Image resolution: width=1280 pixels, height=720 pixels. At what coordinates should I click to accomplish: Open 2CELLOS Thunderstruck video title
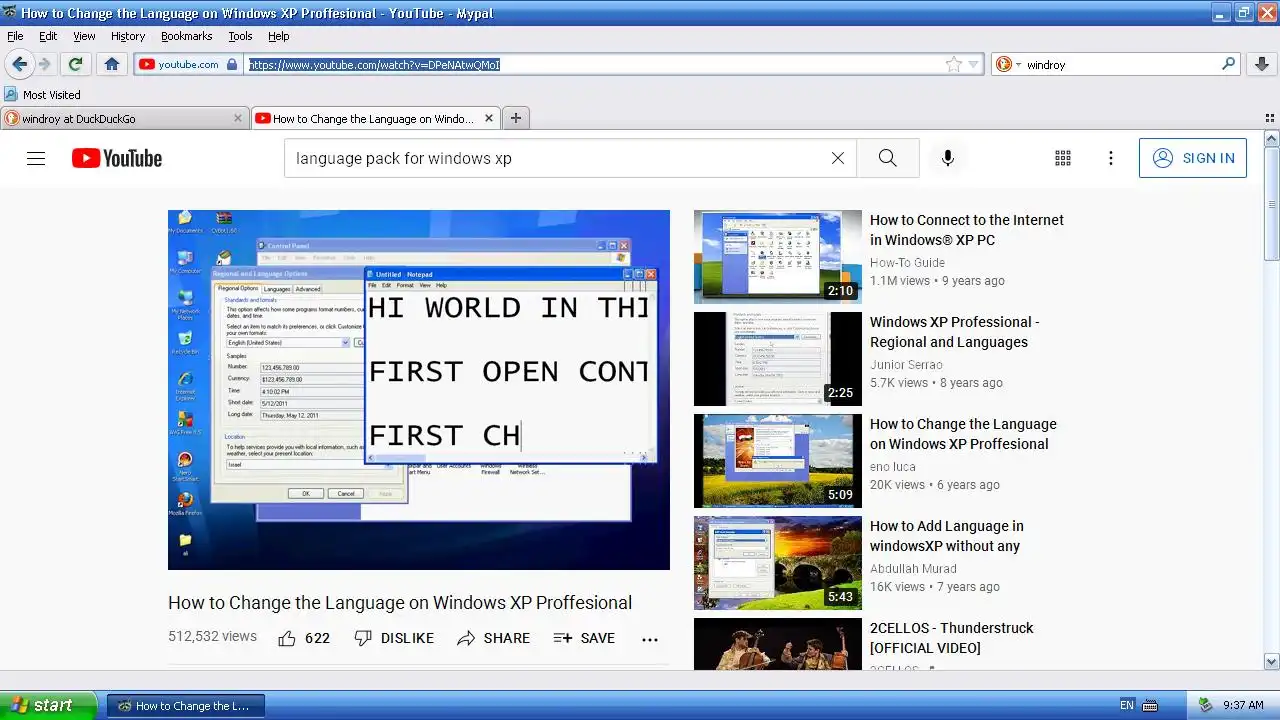[x=951, y=638]
